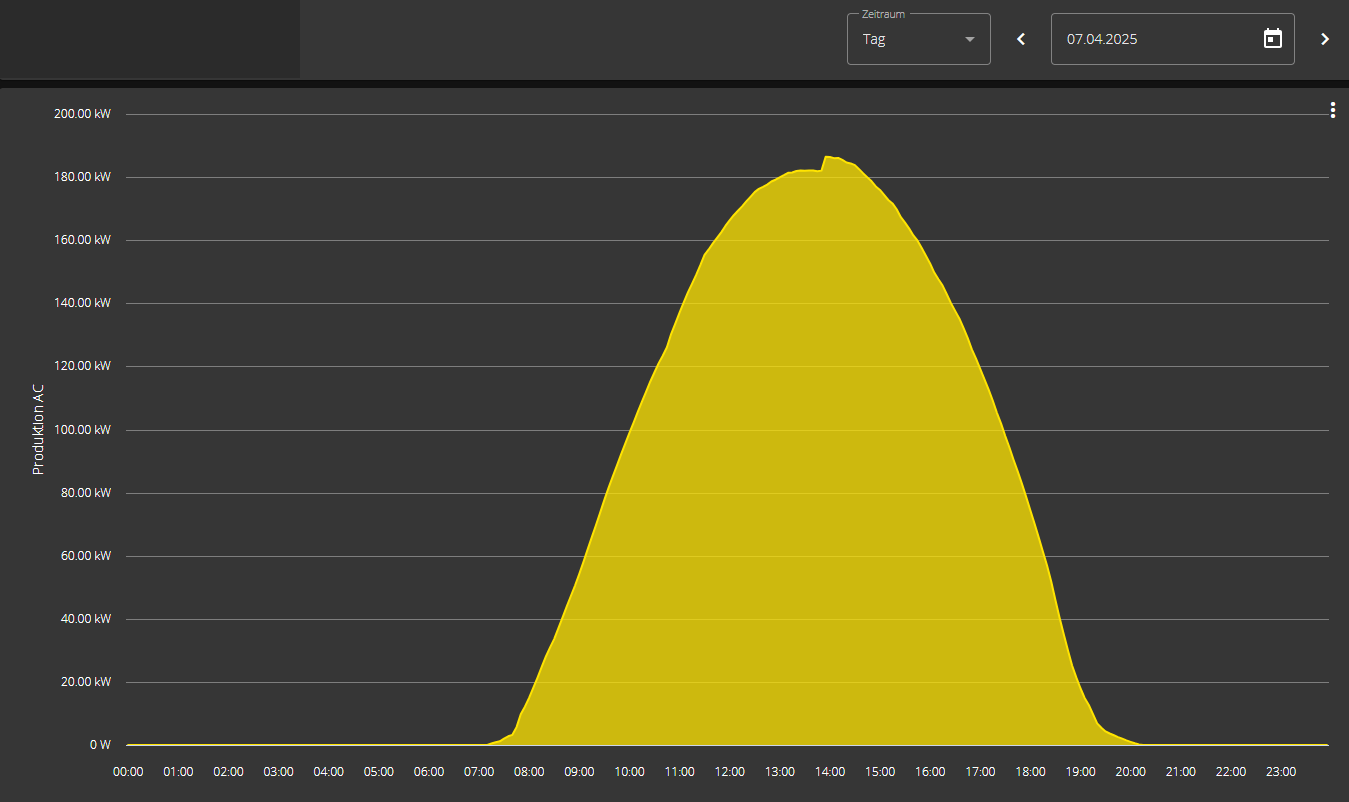Viewport: 1349px width, 802px height.
Task: Click the 05:00 time label
Action: point(379,772)
